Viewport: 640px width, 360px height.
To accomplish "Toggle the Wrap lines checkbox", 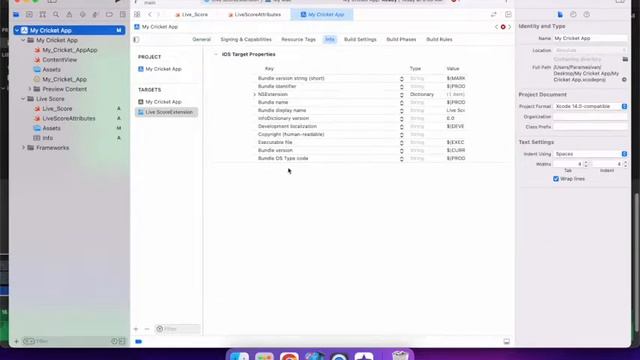I will 556,179.
